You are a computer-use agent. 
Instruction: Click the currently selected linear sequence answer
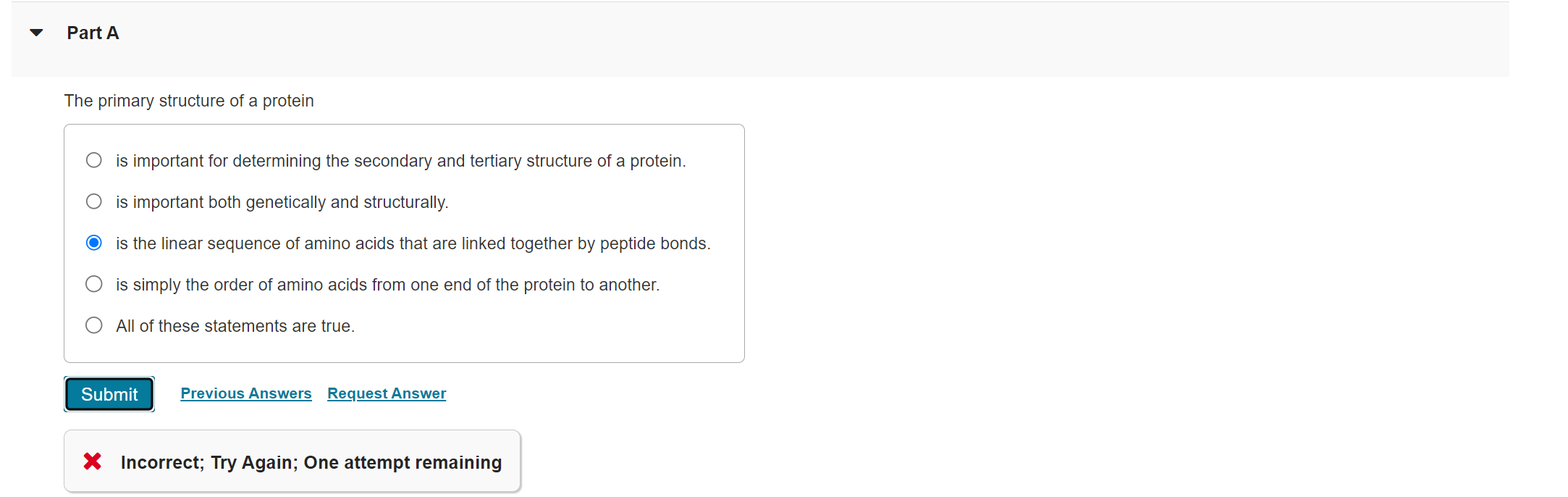pos(93,243)
